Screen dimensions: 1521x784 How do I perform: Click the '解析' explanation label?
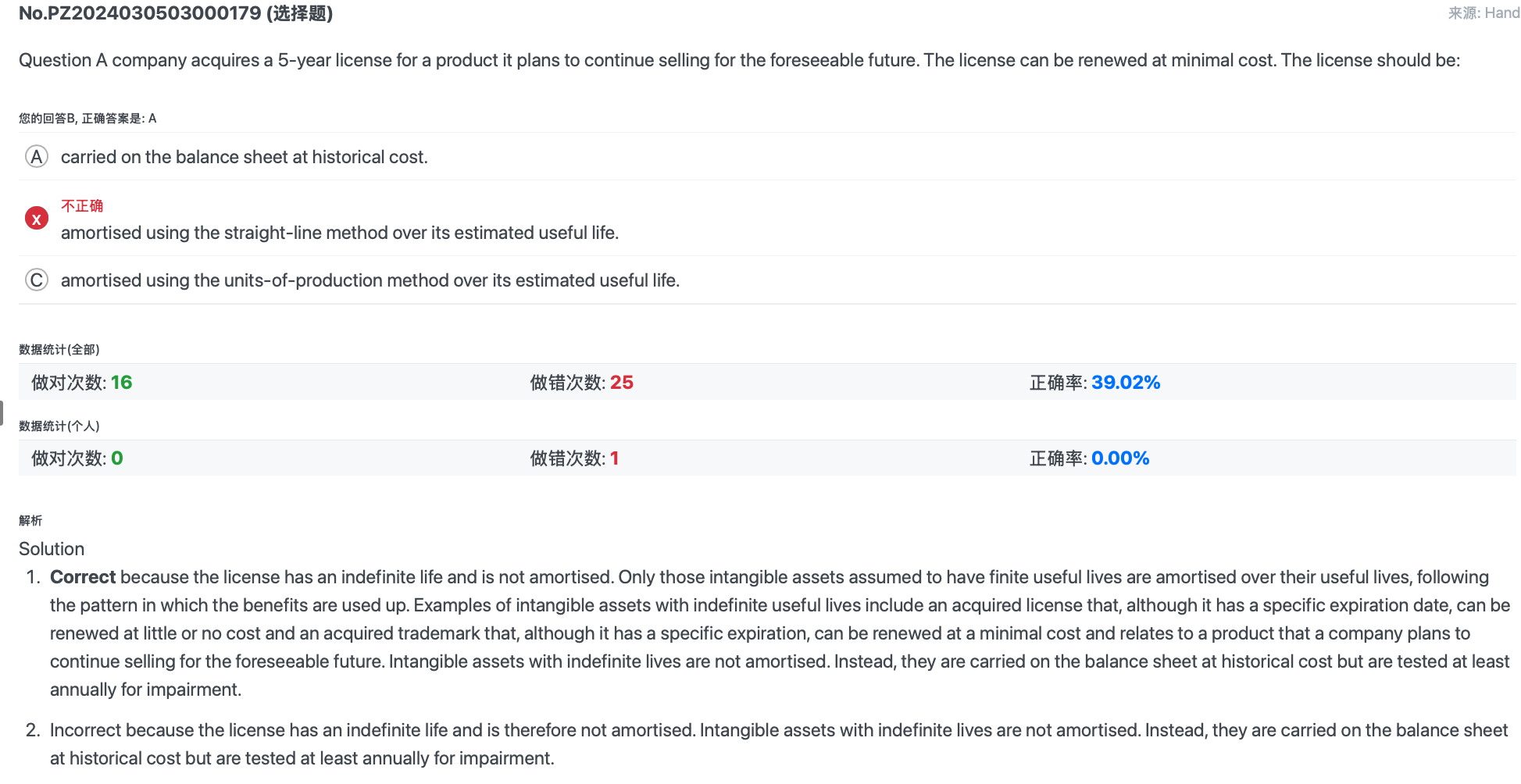(30, 520)
